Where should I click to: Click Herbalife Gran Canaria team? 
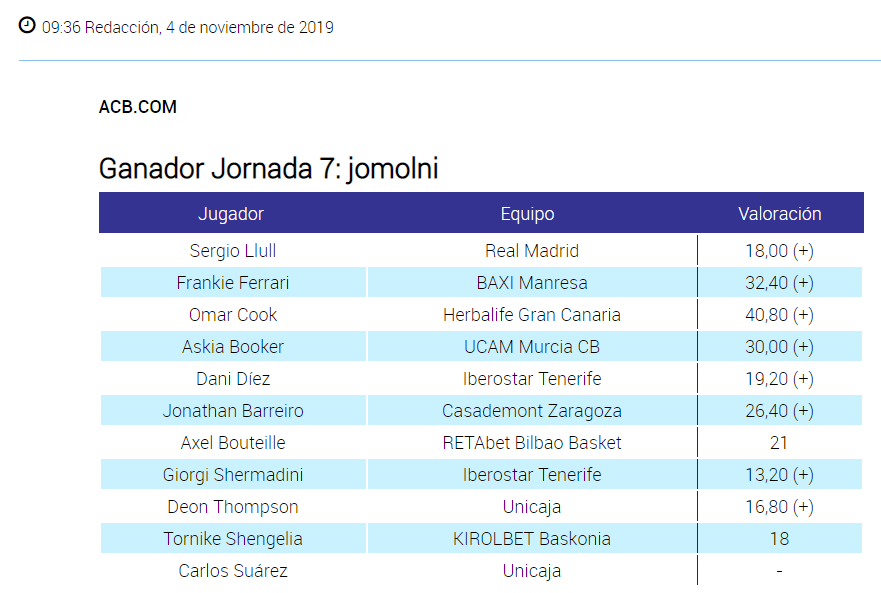531,315
